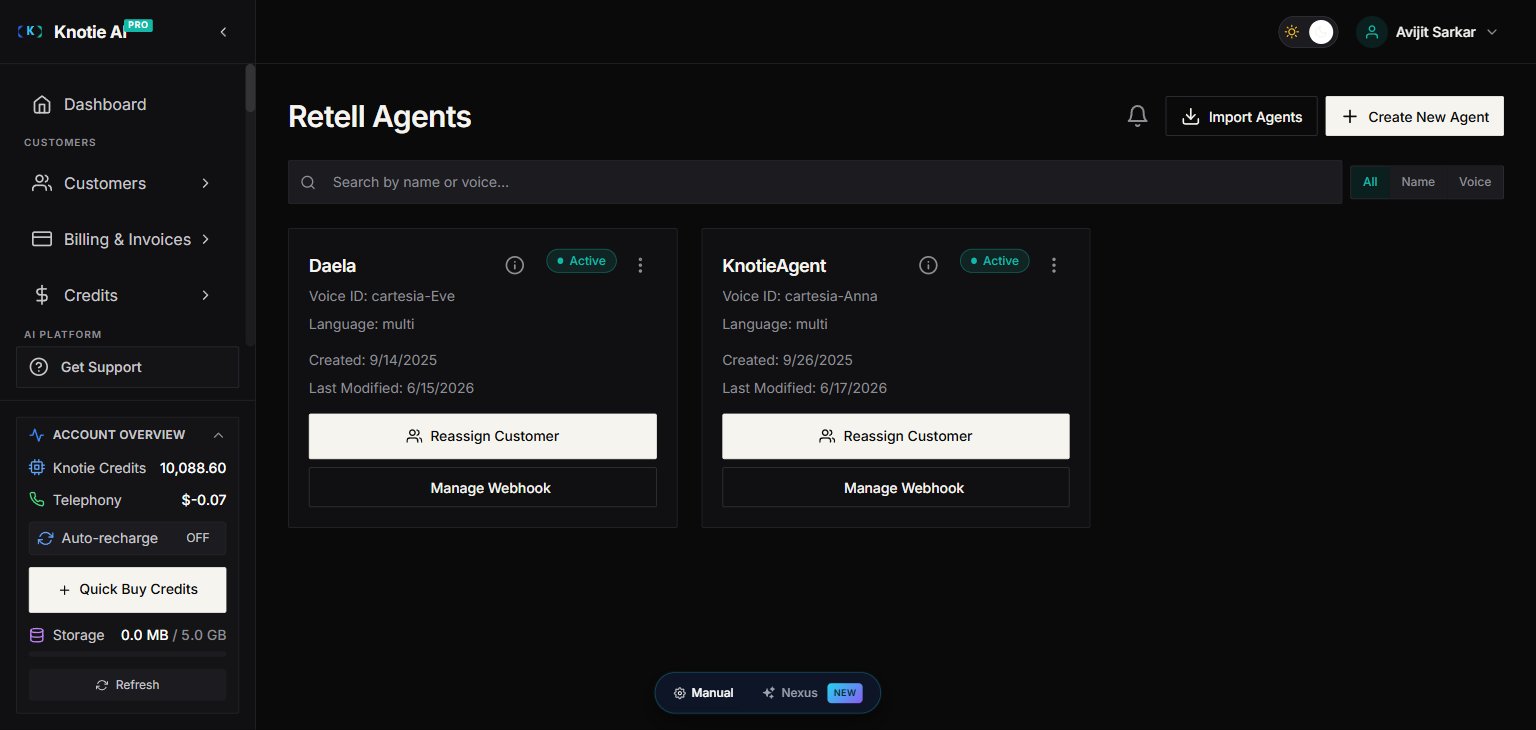
Task: Click the Daela agent name
Action: point(332,266)
